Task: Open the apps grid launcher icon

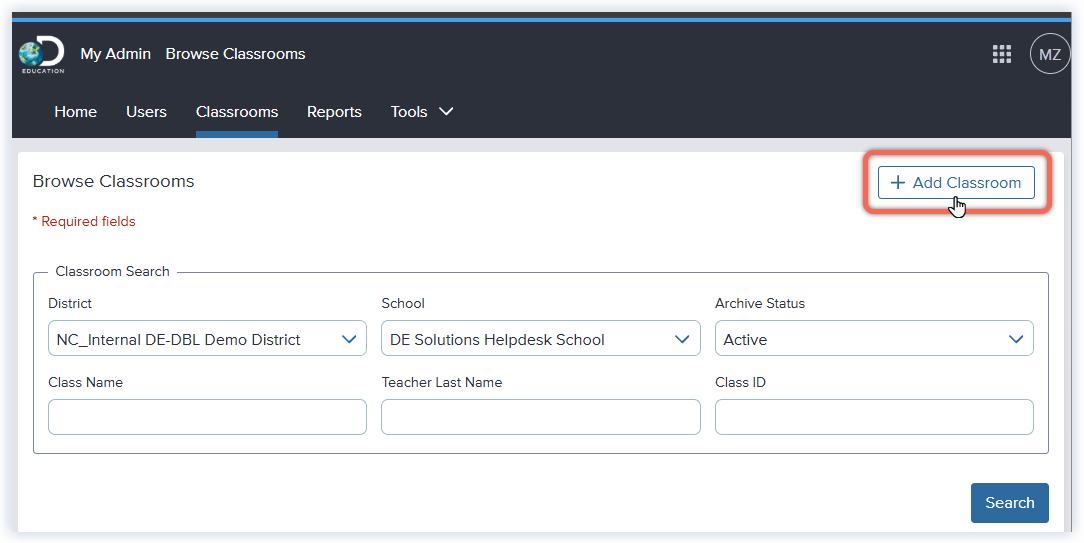Action: click(x=1001, y=54)
